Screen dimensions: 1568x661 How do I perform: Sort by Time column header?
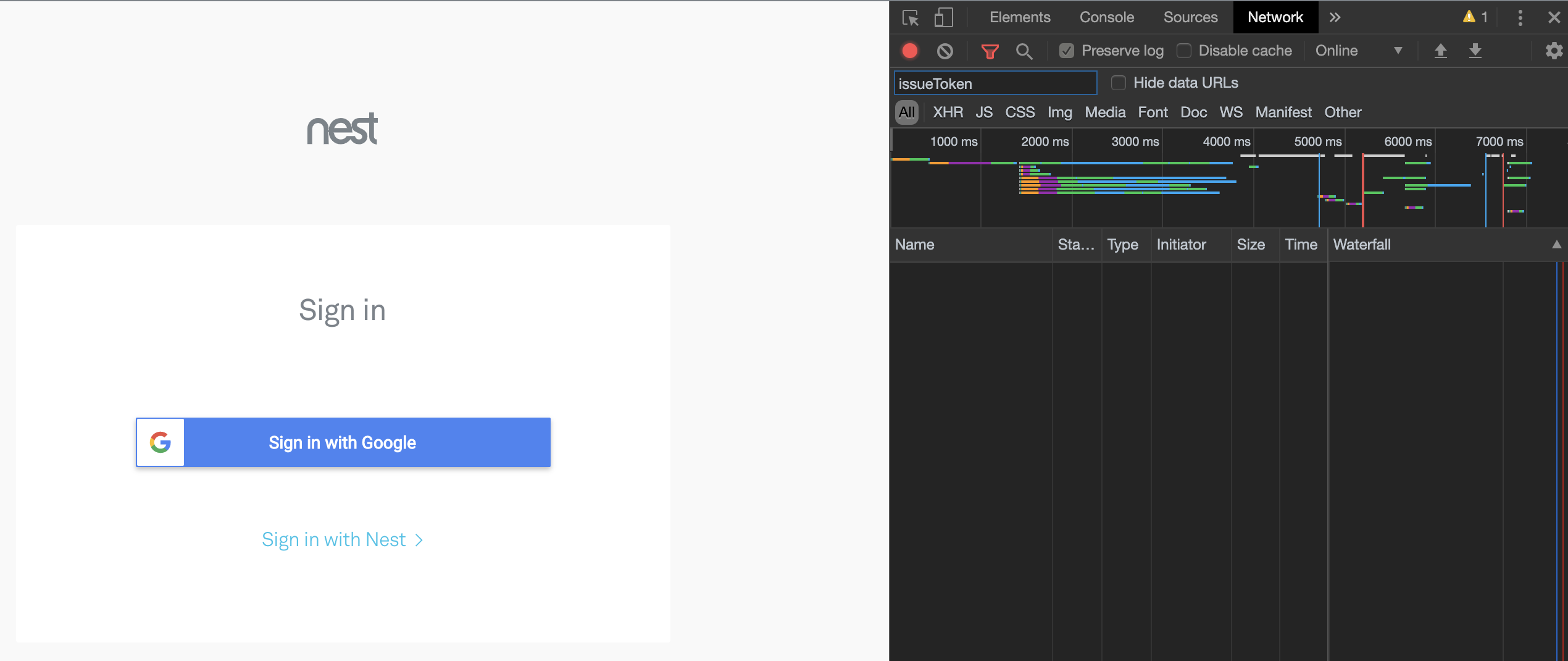click(x=1303, y=245)
